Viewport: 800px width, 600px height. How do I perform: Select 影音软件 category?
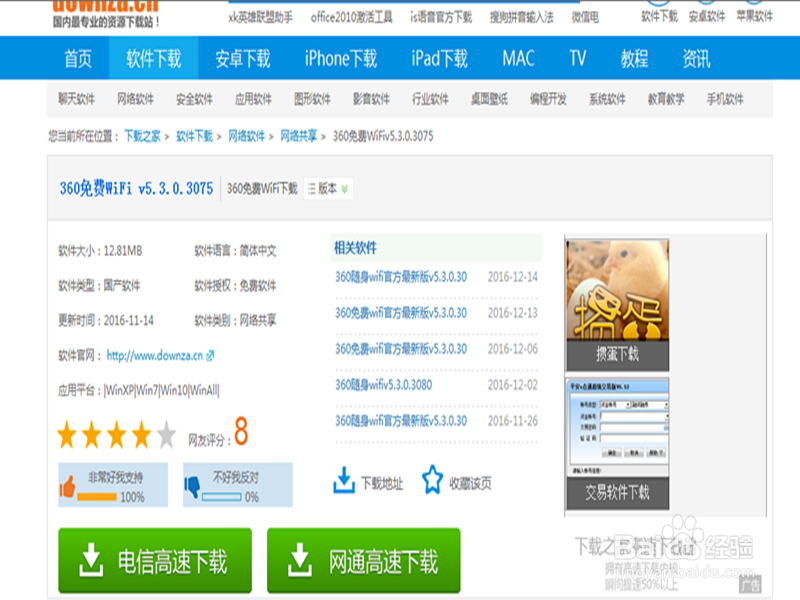(371, 98)
